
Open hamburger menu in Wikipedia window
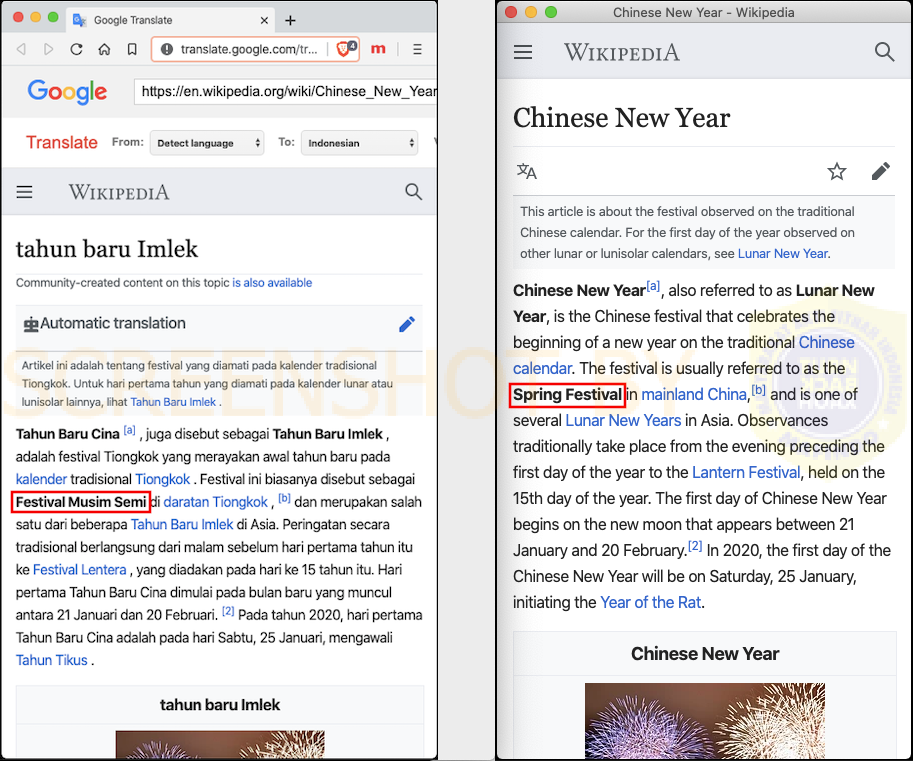tap(523, 52)
